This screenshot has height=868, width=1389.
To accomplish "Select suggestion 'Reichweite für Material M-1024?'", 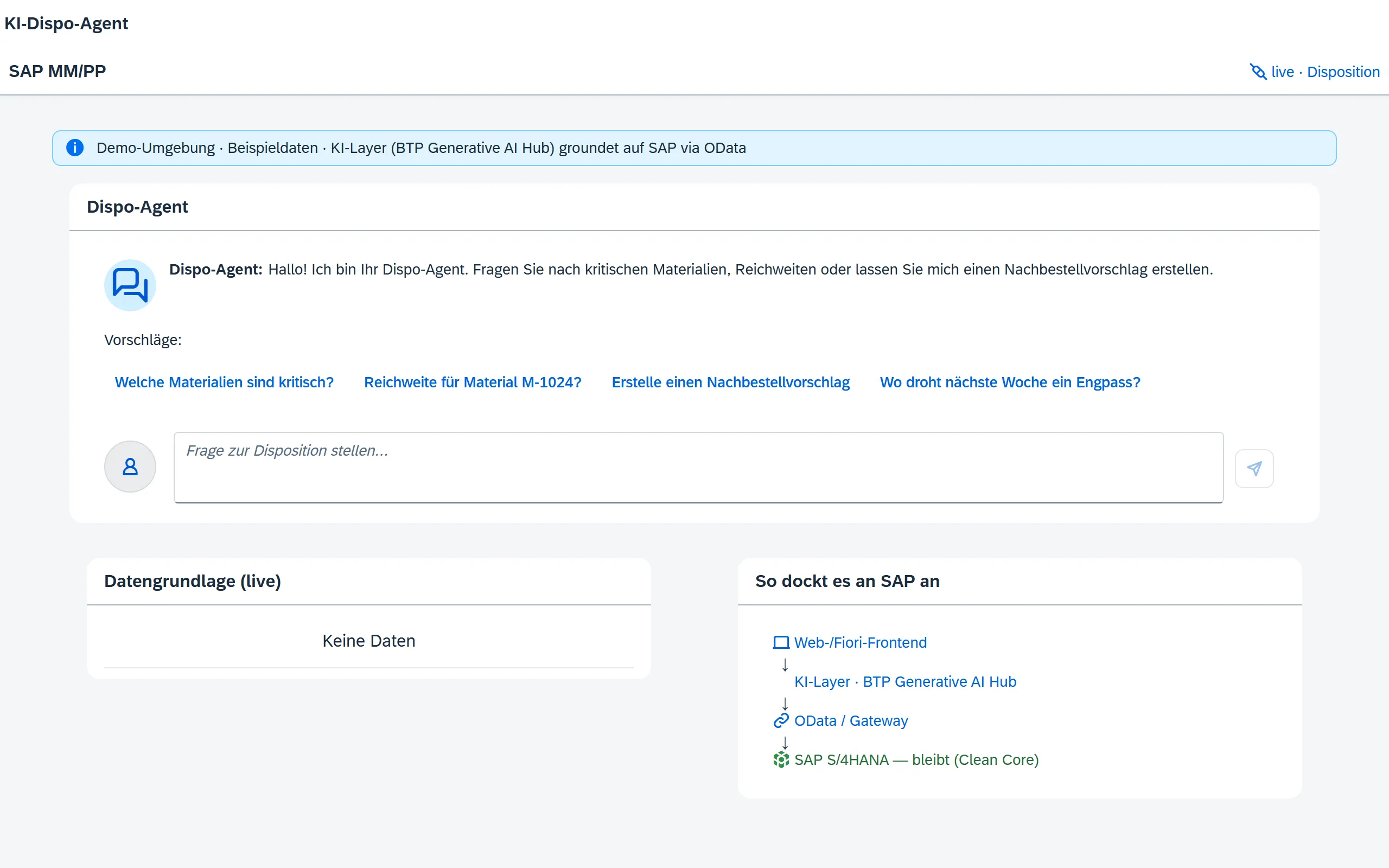I will click(473, 382).
